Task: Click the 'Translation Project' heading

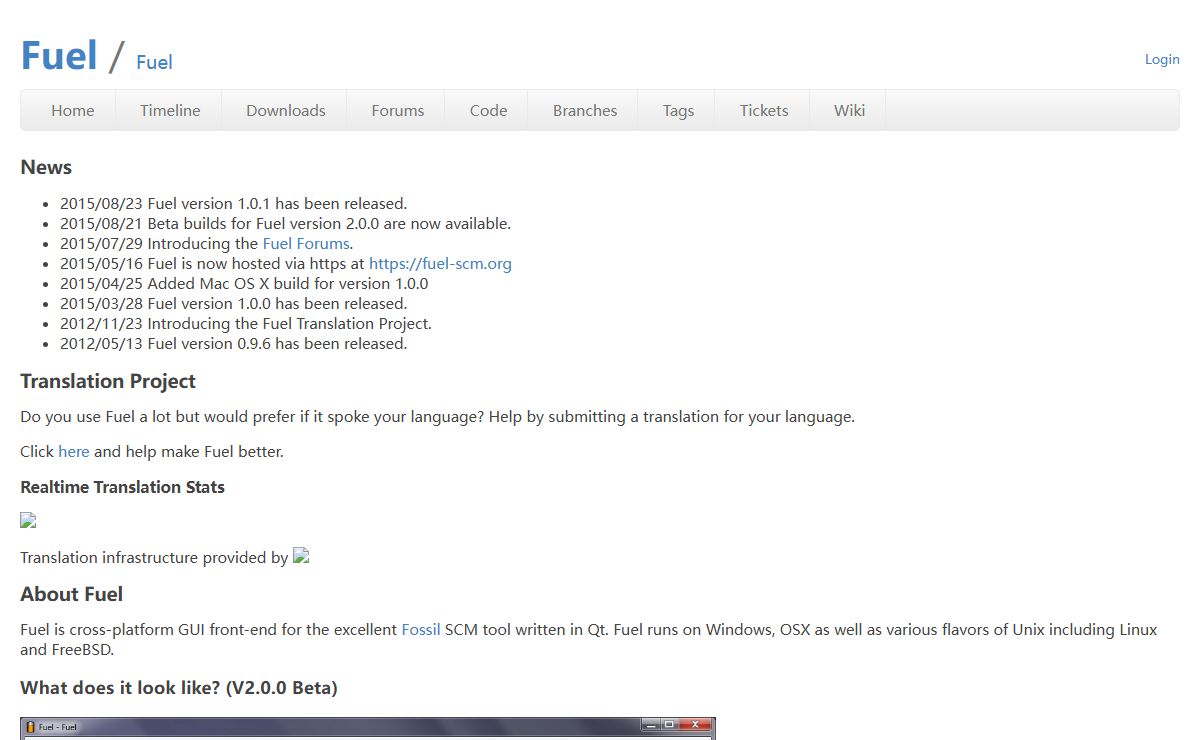Action: click(108, 381)
